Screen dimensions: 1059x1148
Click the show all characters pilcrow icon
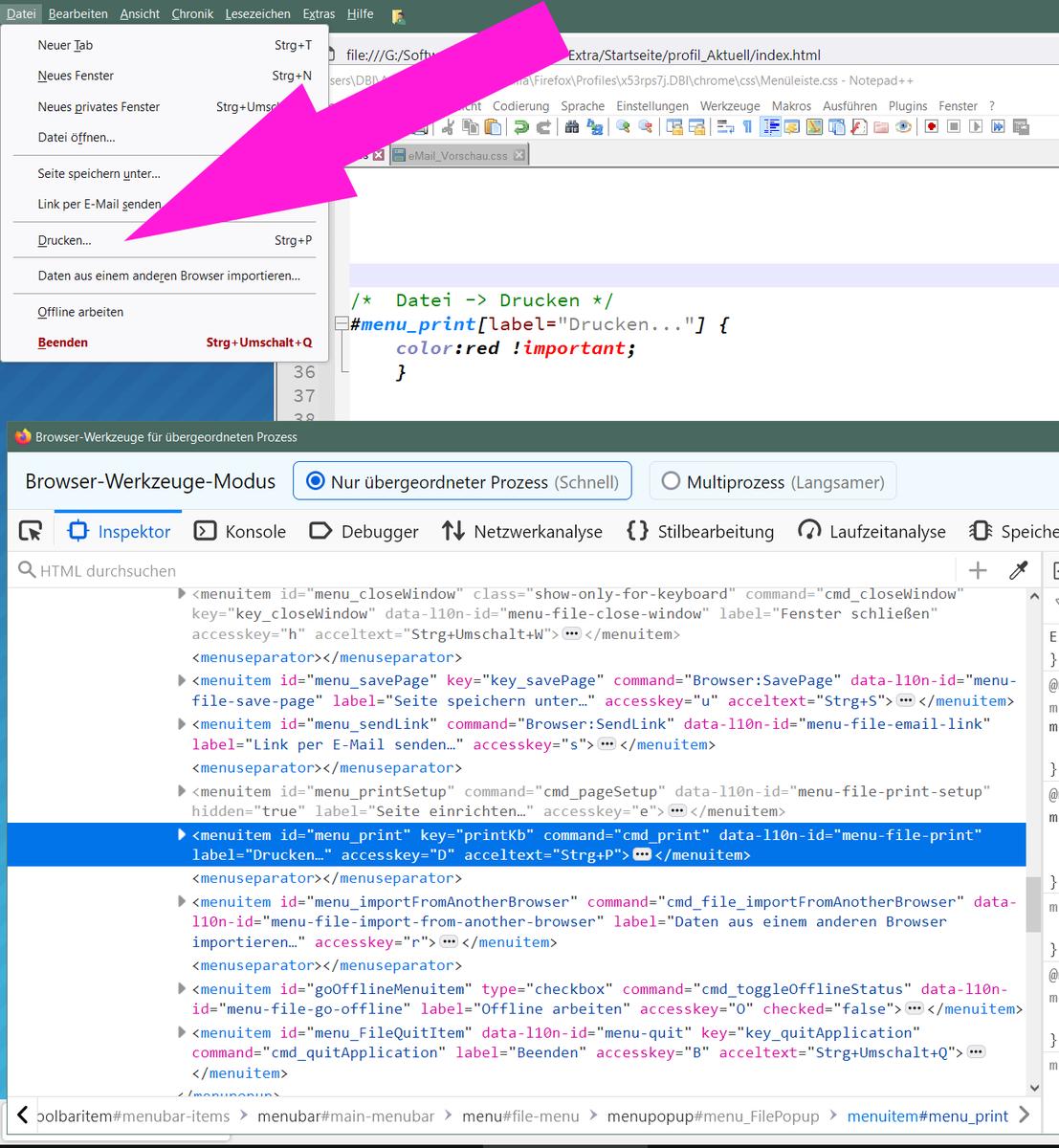point(747,127)
